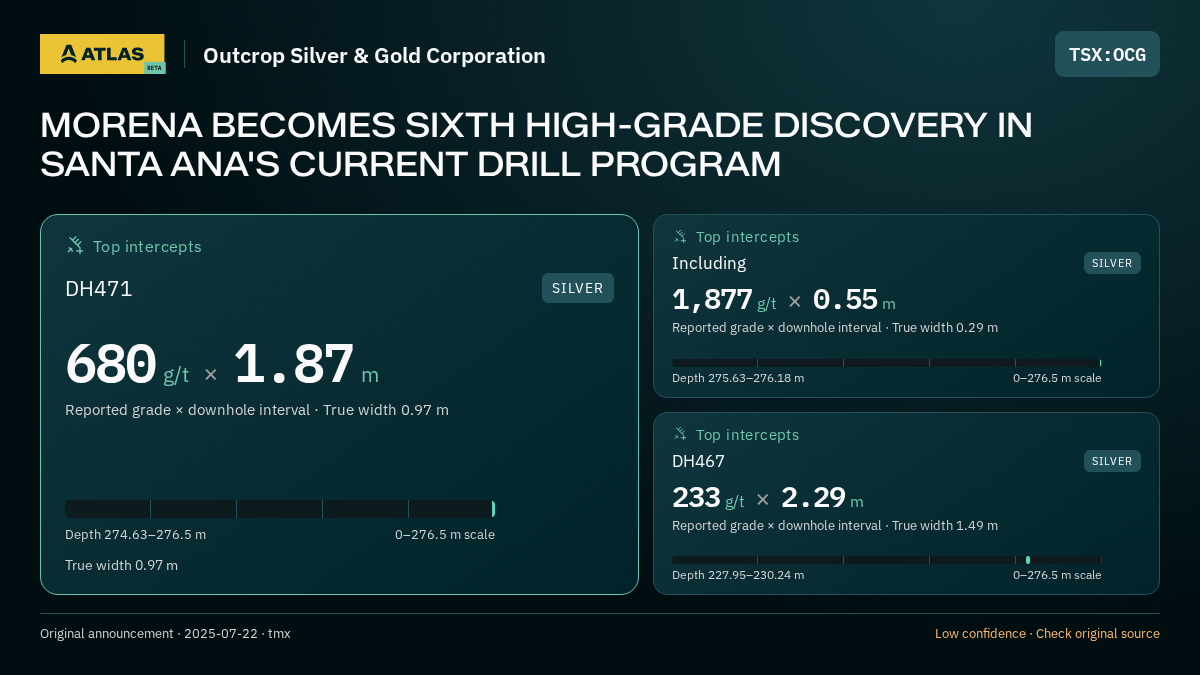
Task: Click the MORENA BECOMES SIXTH HIGH-GRADE DISCOVERY headline
Action: point(536,144)
